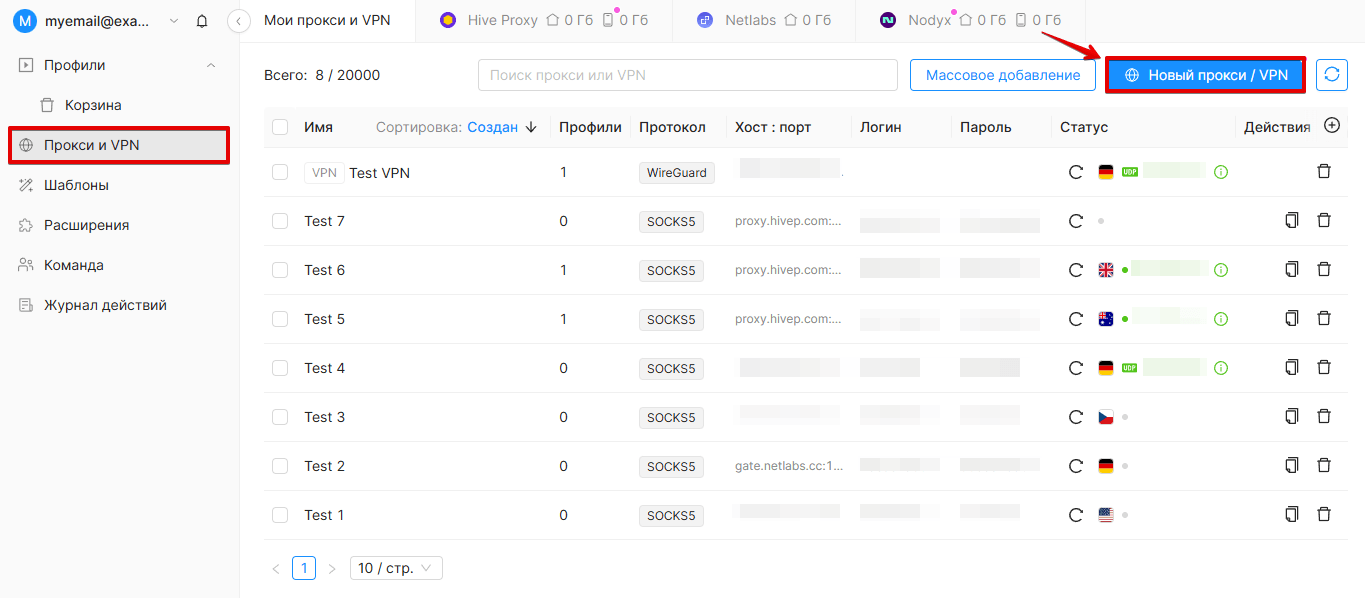Switch to Netlabs tab
Viewport: 1365px width, 598px height.
tap(762, 20)
